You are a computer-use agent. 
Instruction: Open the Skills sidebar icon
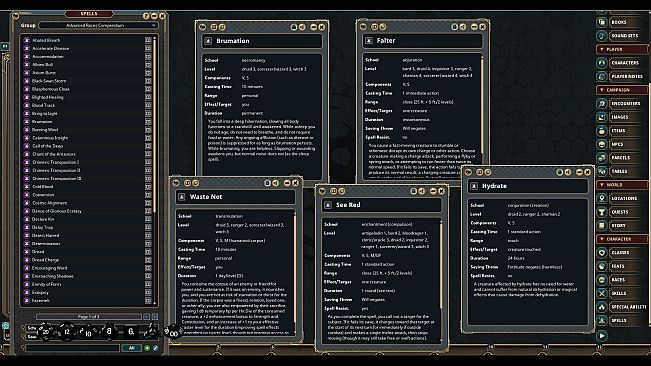click(602, 293)
